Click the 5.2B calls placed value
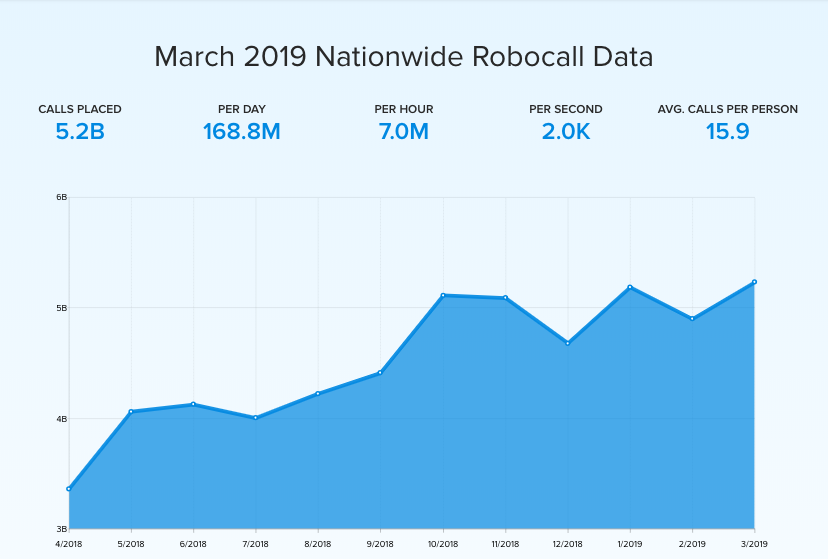Viewport: 828px width, 559px height. pos(80,131)
